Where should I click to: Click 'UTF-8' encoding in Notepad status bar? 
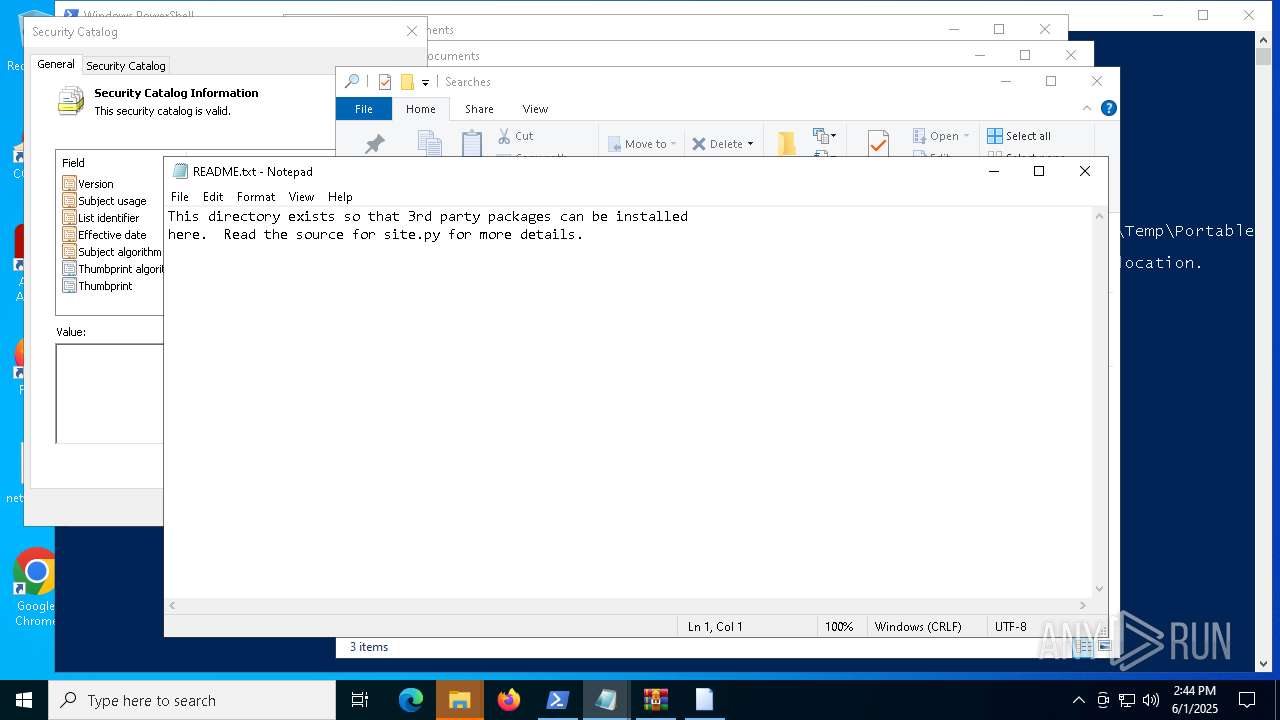(1010, 627)
